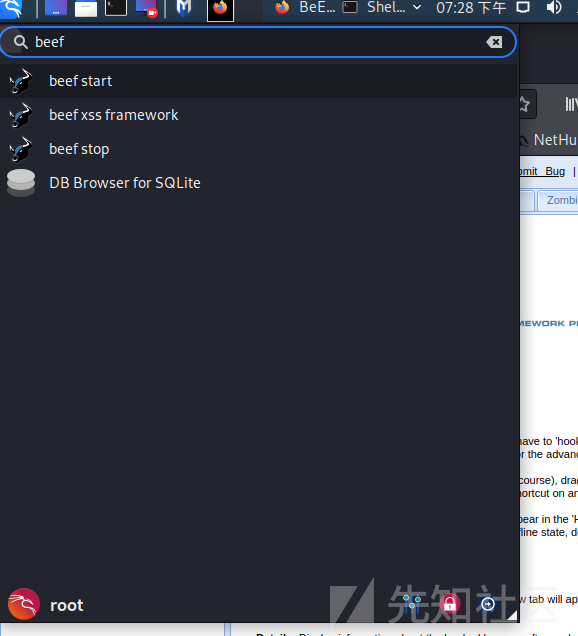
Task: Click the root user avatar
Action: 24,604
